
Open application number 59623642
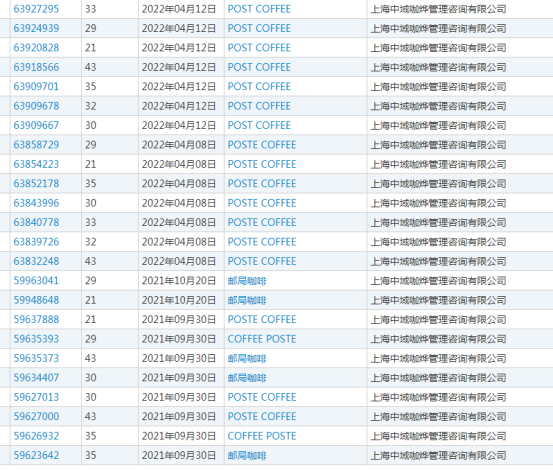click(36, 456)
